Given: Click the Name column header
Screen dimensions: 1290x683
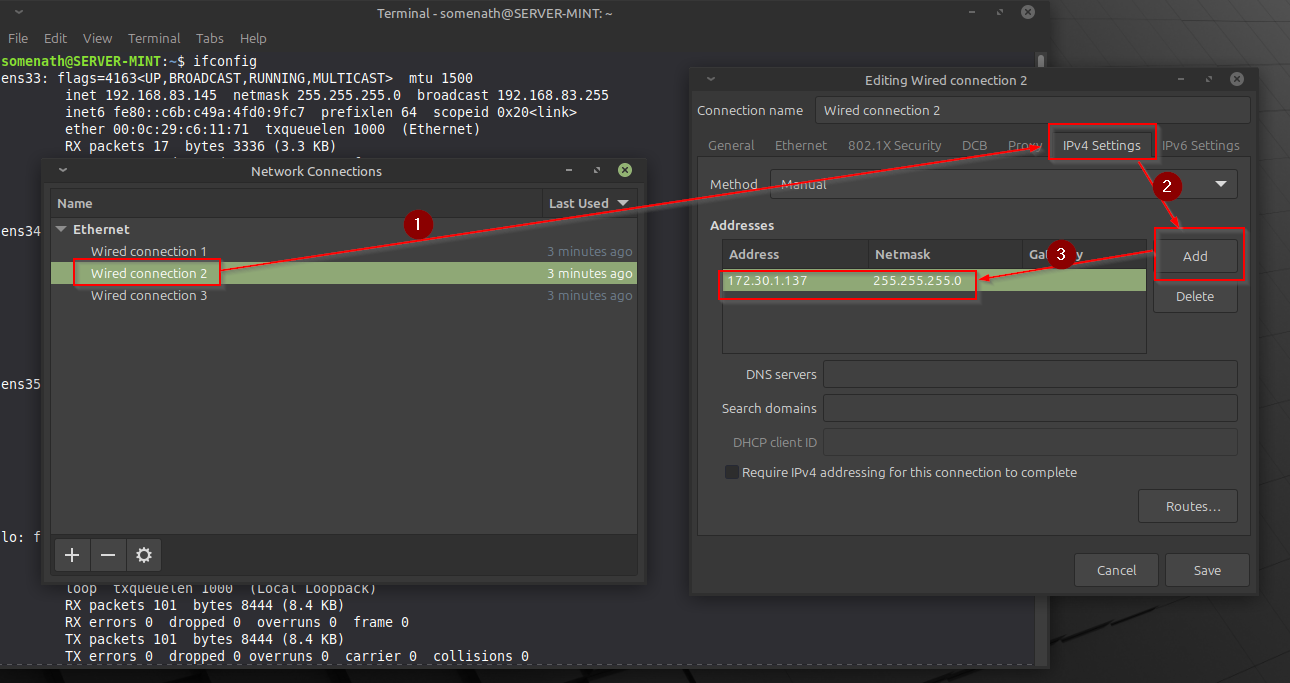Looking at the screenshot, I should pos(297,203).
